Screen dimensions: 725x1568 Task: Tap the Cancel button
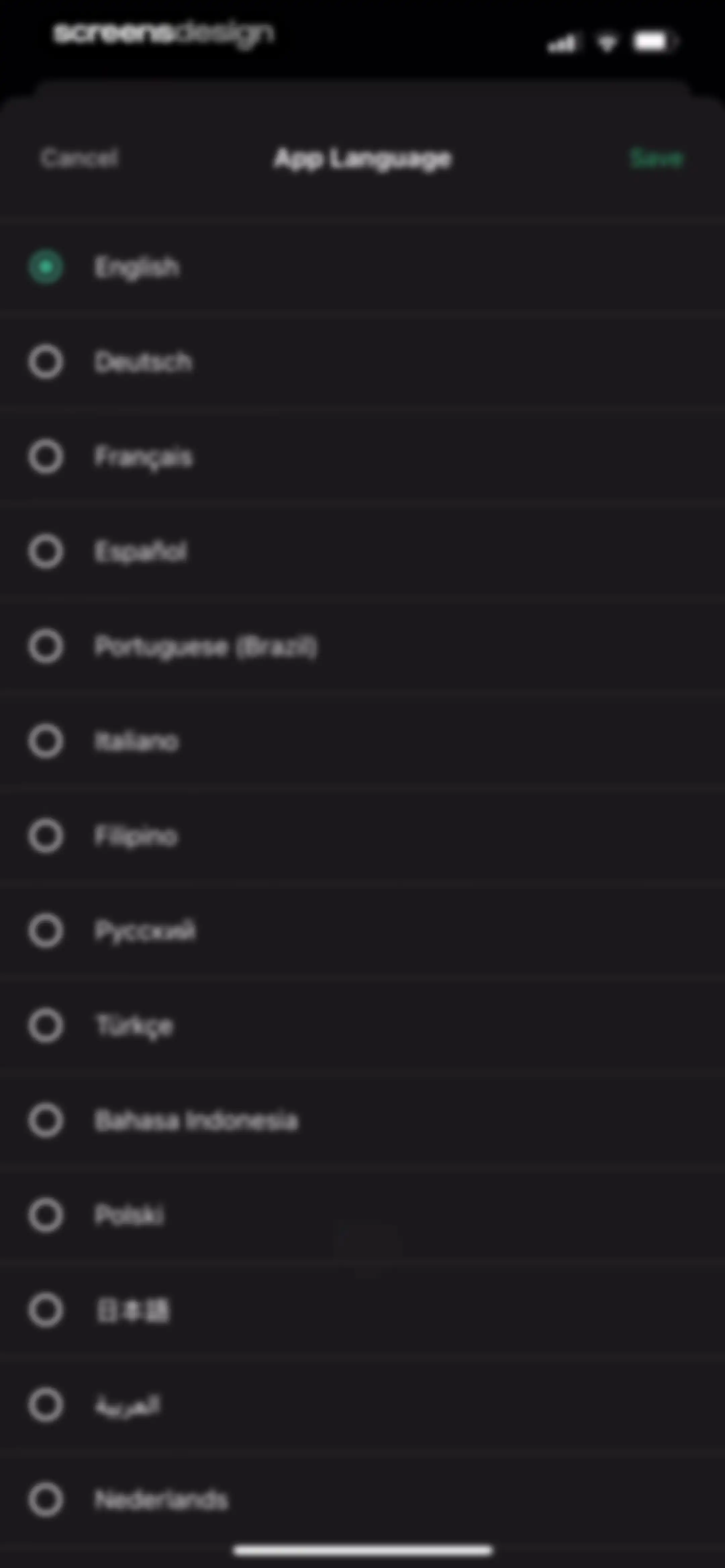click(x=79, y=158)
